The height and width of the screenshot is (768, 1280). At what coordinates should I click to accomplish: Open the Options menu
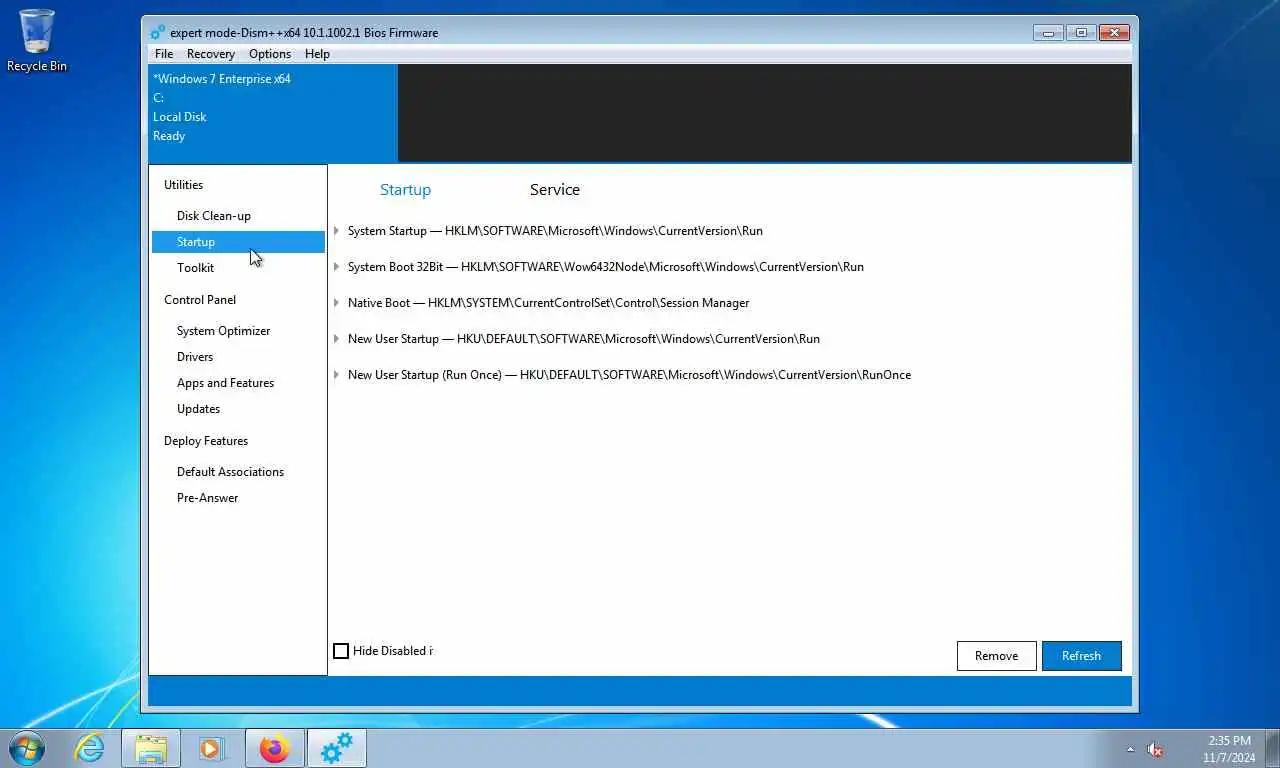click(270, 54)
